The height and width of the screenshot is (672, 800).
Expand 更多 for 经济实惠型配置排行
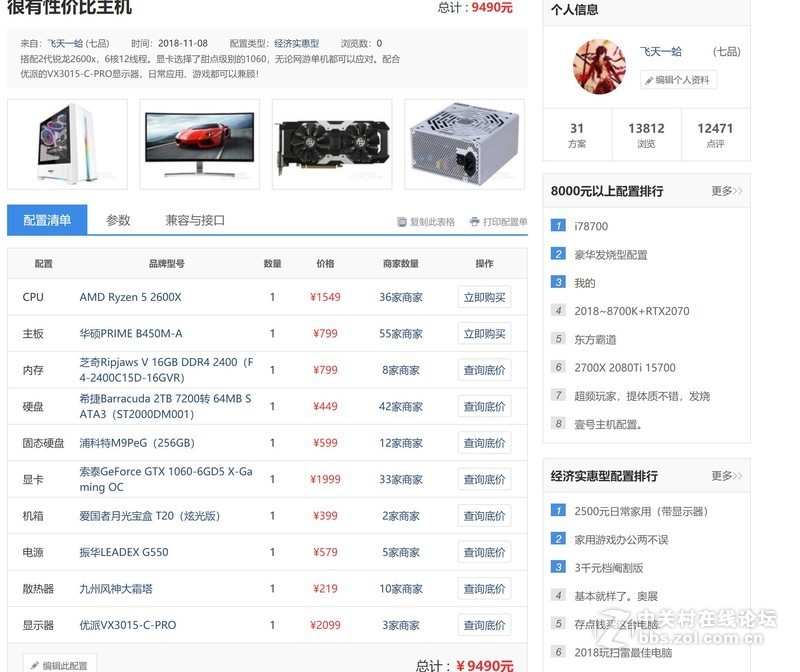click(727, 476)
